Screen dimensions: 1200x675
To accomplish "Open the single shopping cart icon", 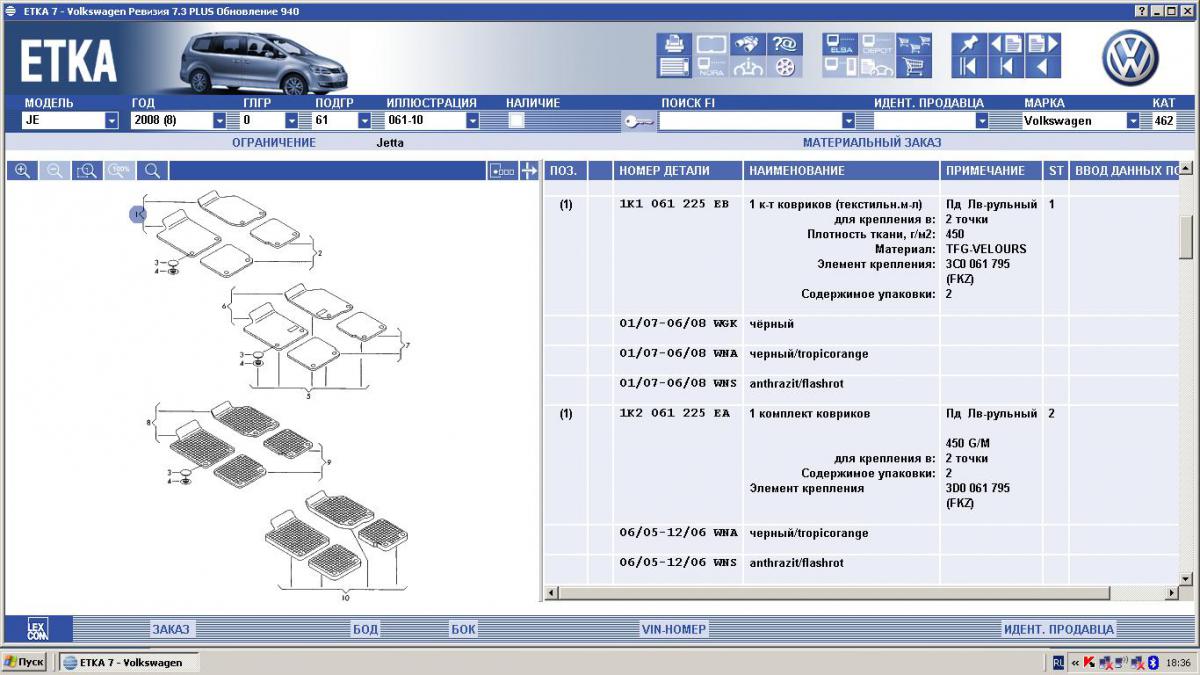I will [912, 67].
